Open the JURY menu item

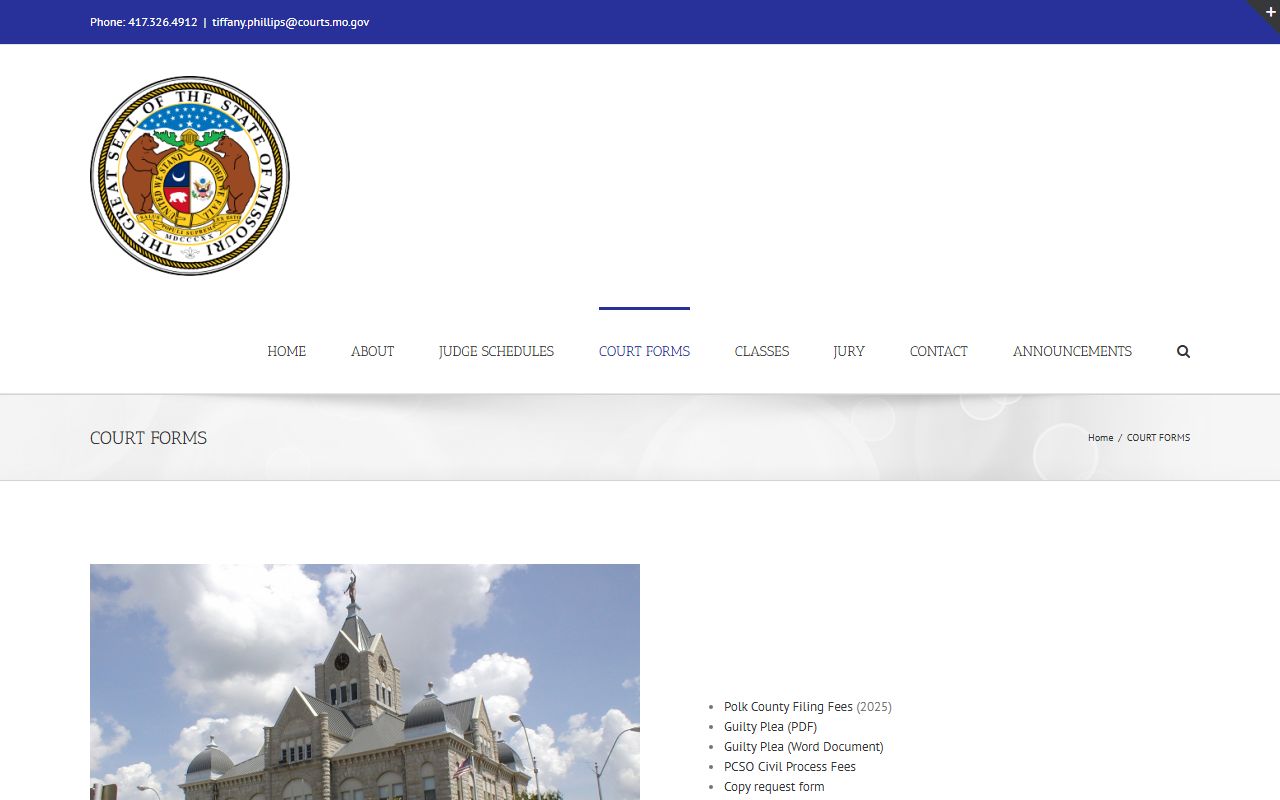[849, 351]
